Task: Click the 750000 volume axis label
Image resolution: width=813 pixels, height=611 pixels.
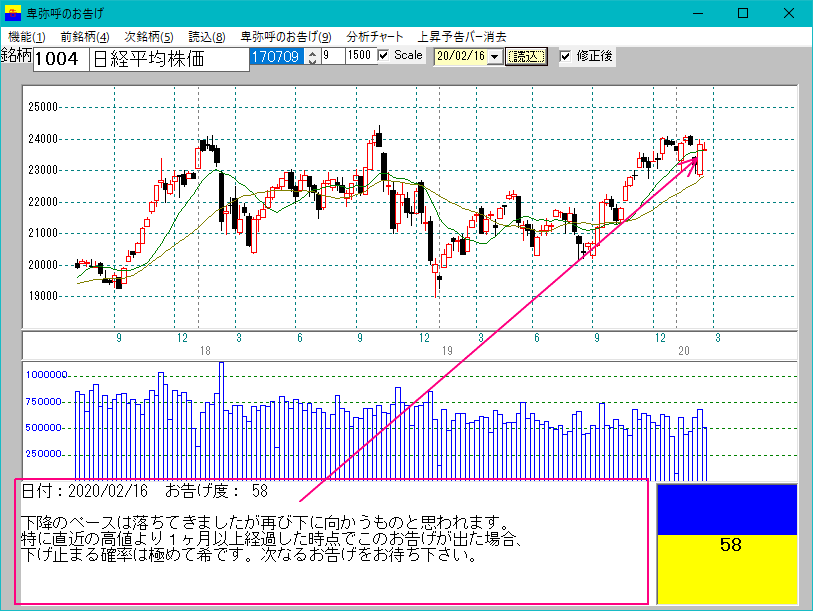Action: coord(44,401)
